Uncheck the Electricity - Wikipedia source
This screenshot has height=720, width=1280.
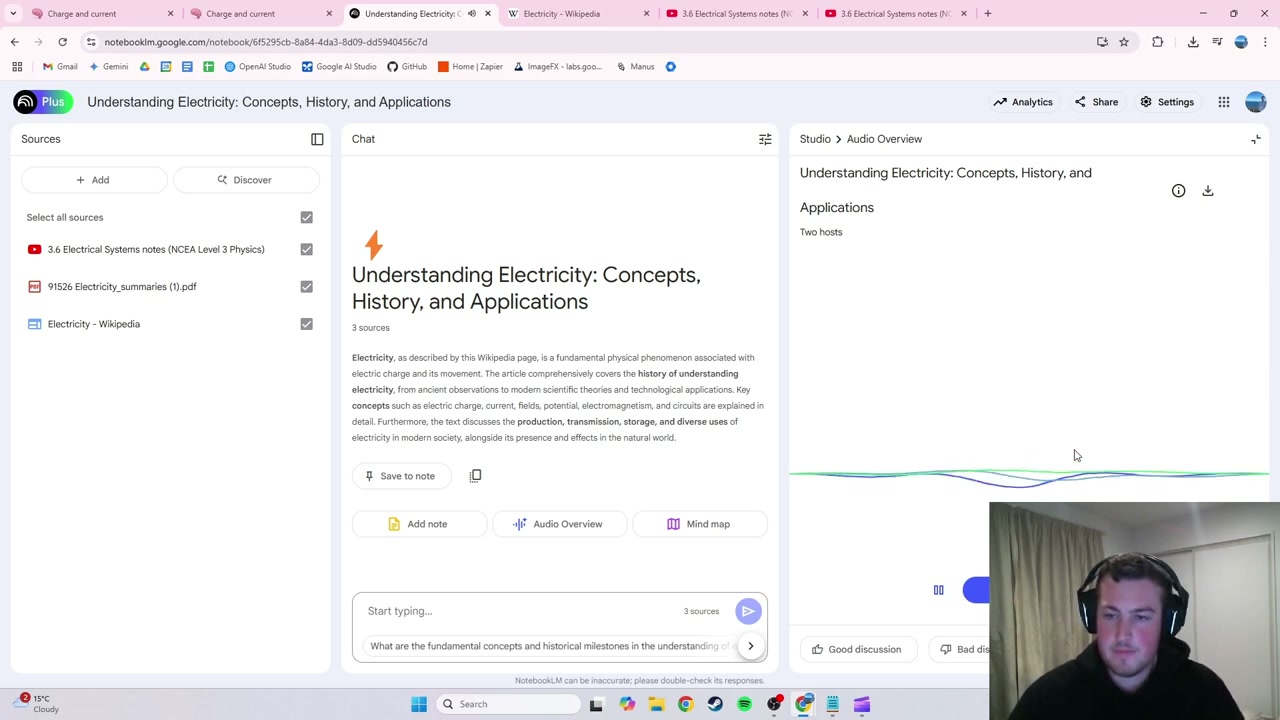point(306,324)
